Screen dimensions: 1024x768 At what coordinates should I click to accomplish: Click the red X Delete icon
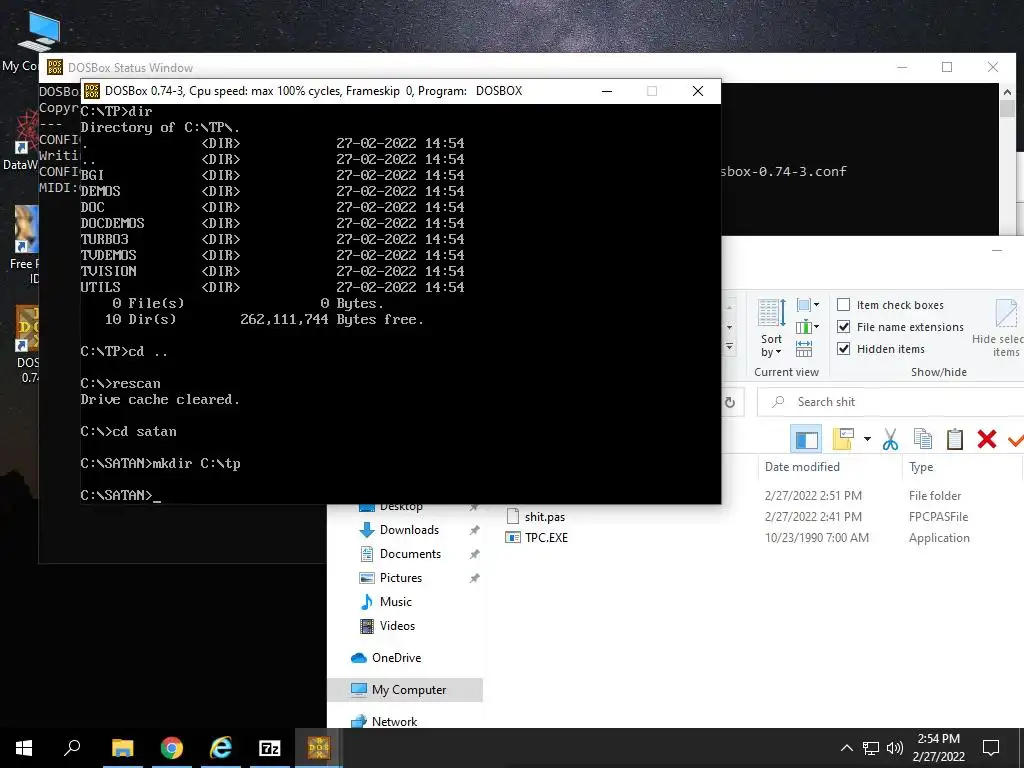[x=987, y=439]
